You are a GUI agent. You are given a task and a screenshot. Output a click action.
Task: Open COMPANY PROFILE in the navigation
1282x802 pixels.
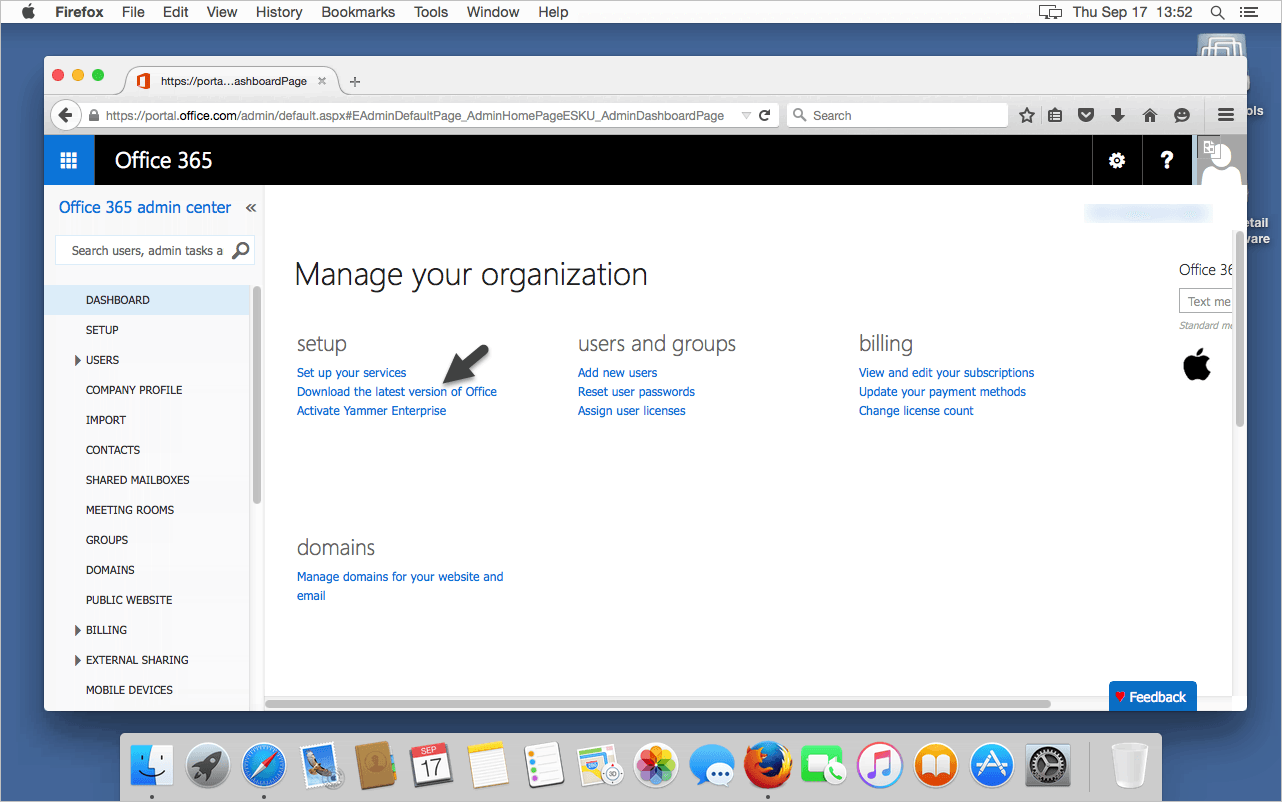click(134, 390)
